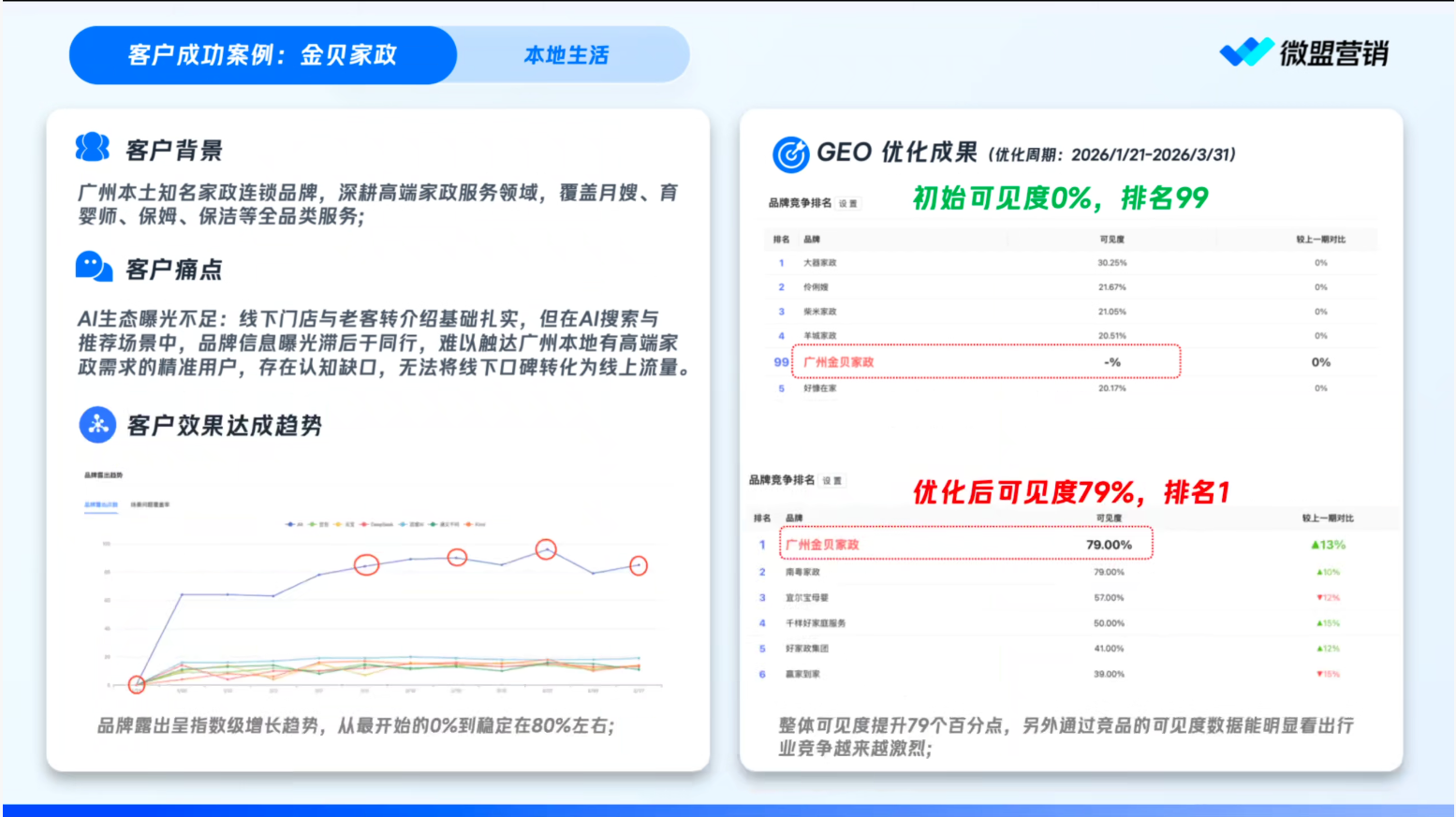Click the 品牌露出趋势 chart title
The width and height of the screenshot is (1456, 817).
pyautogui.click(x=103, y=475)
